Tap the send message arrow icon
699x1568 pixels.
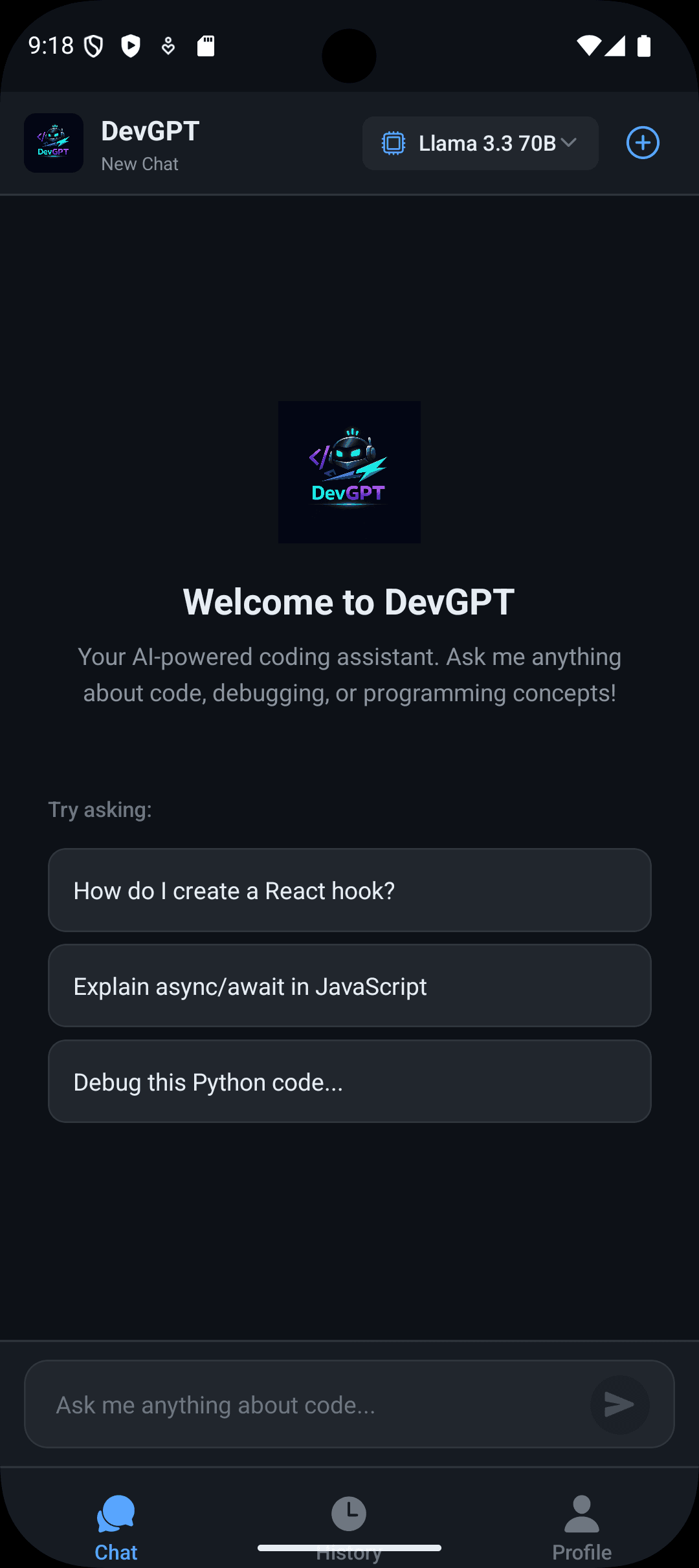(619, 1404)
